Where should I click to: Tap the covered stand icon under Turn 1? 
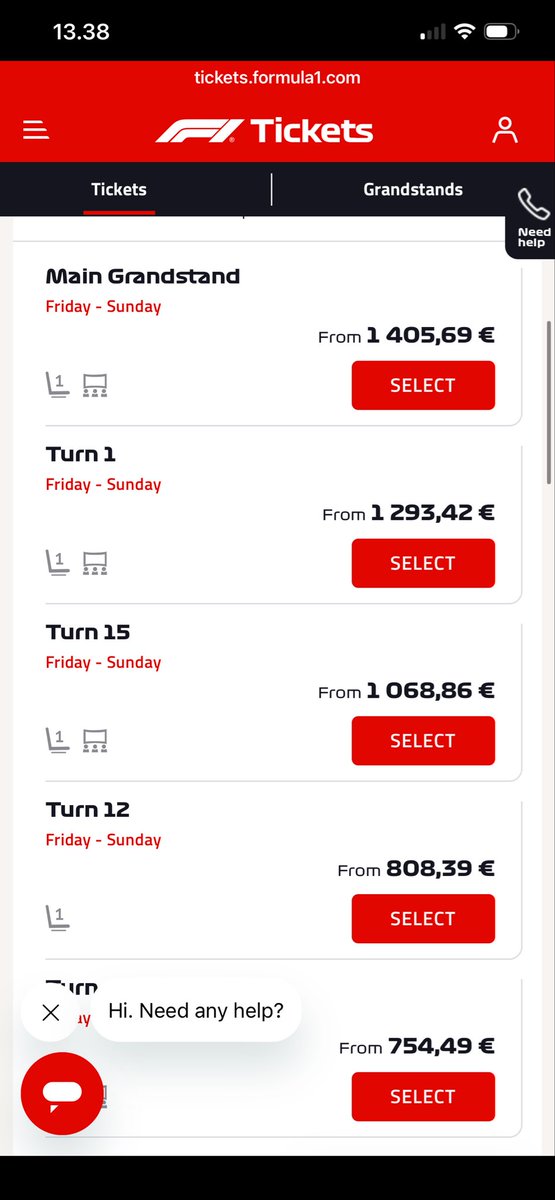[95, 563]
